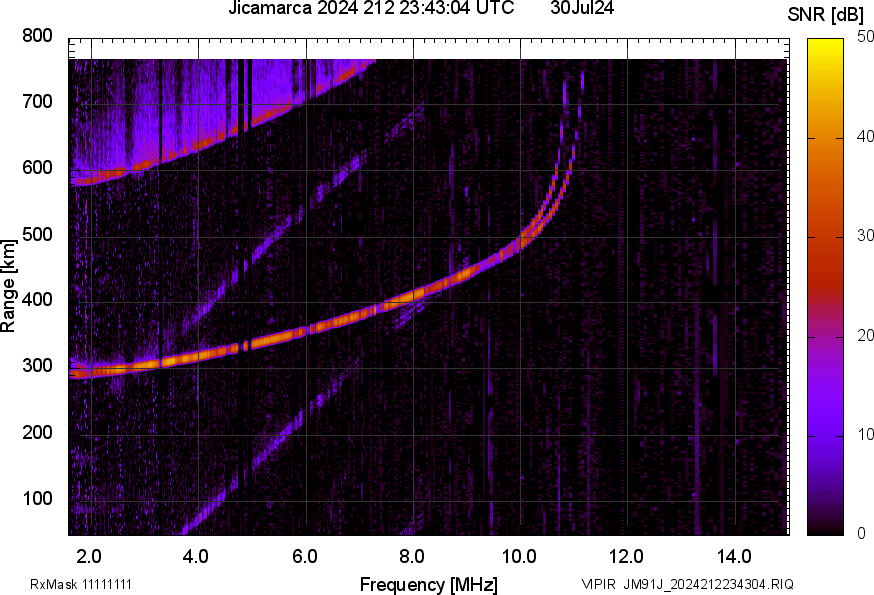Click the colorbar tick label '0'
This screenshot has height=595, width=874.
tap(862, 533)
